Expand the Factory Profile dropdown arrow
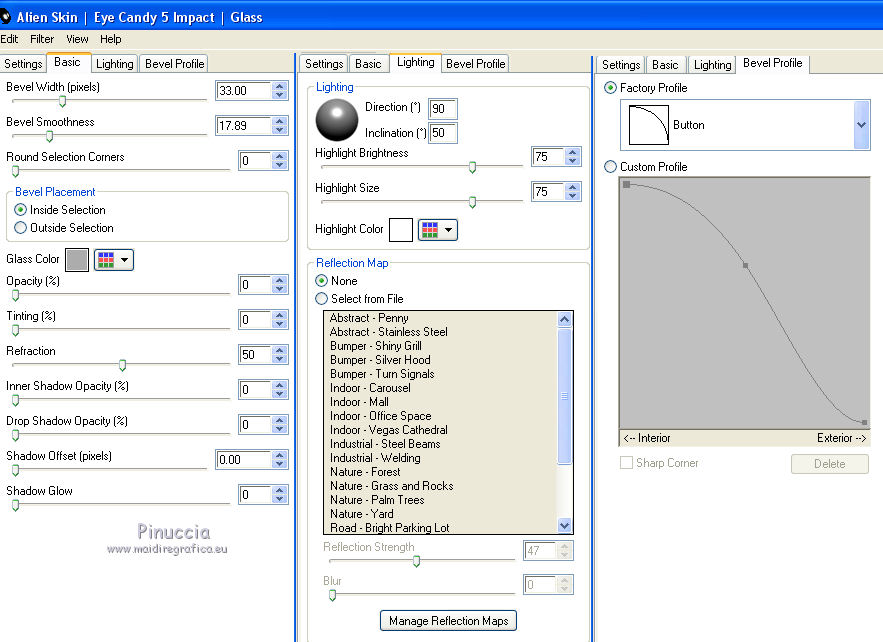Image resolution: width=883 pixels, height=642 pixels. click(x=861, y=125)
